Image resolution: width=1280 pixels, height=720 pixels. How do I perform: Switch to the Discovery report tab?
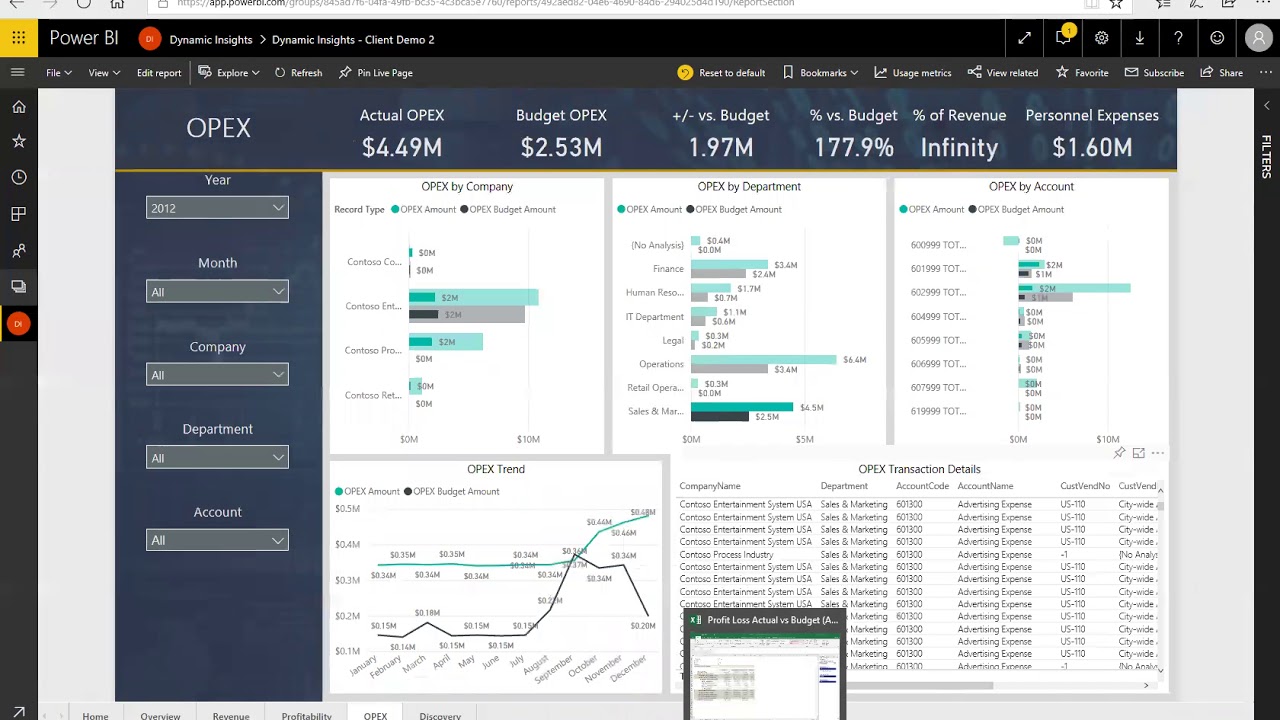pyautogui.click(x=440, y=715)
